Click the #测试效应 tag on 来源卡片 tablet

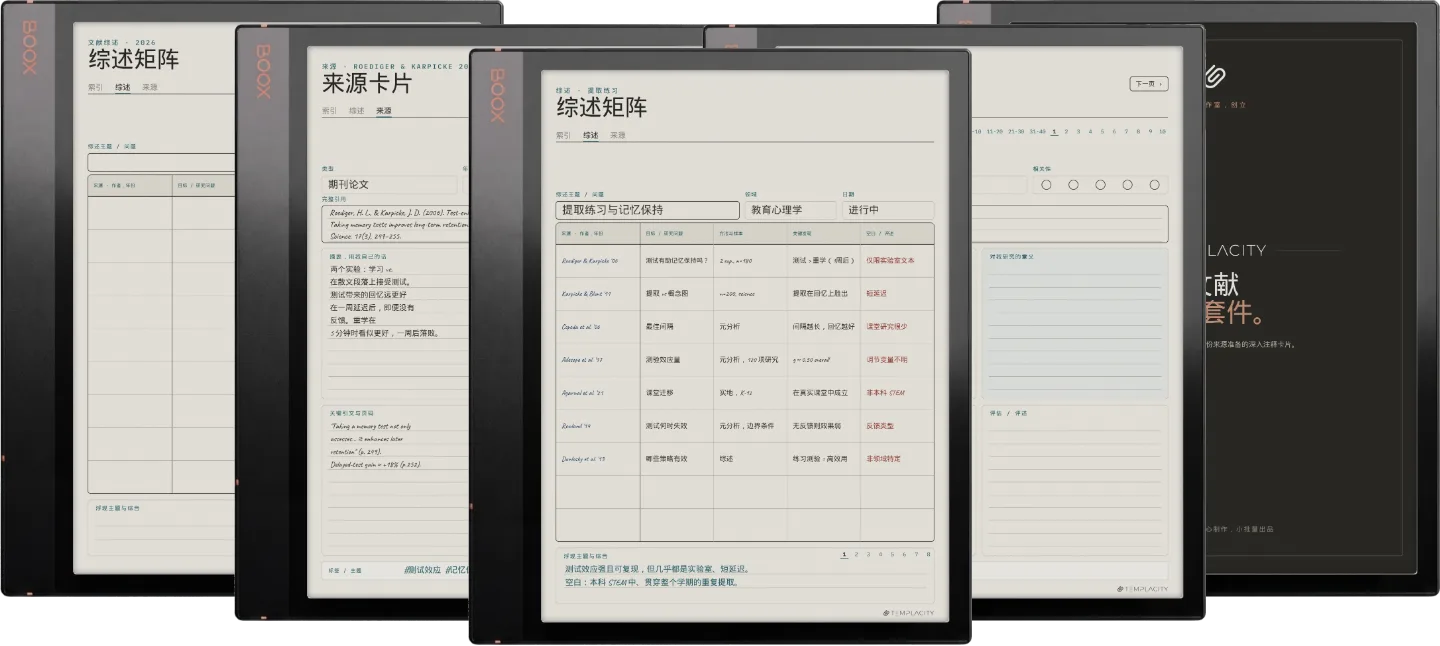pos(424,570)
